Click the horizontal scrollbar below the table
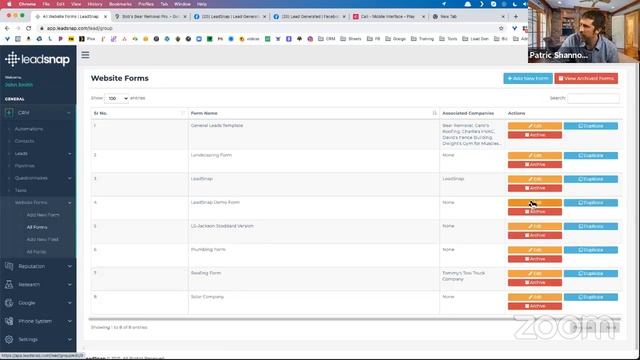The image size is (640, 360). 354,319
